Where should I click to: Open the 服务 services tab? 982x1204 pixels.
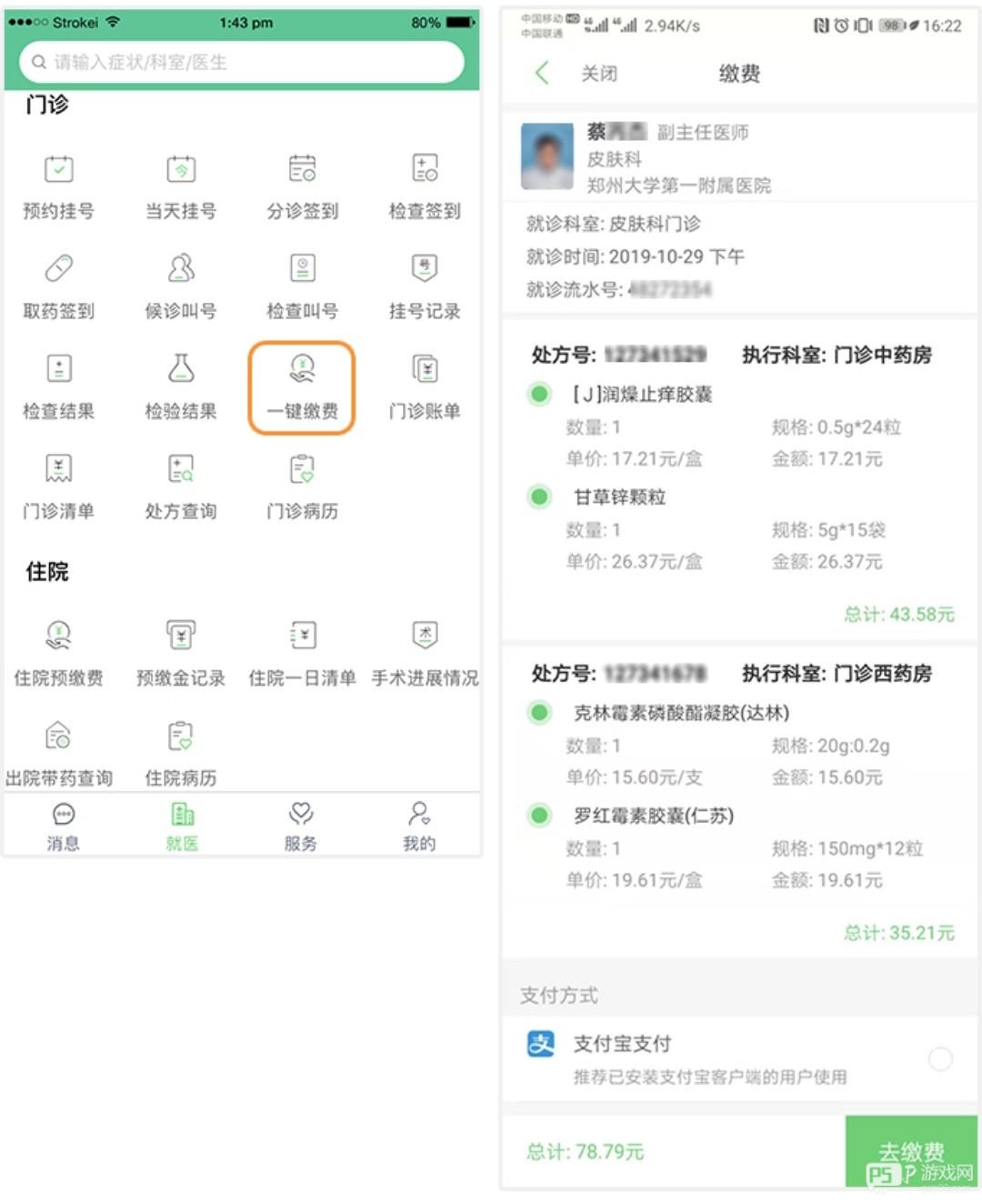point(301,826)
